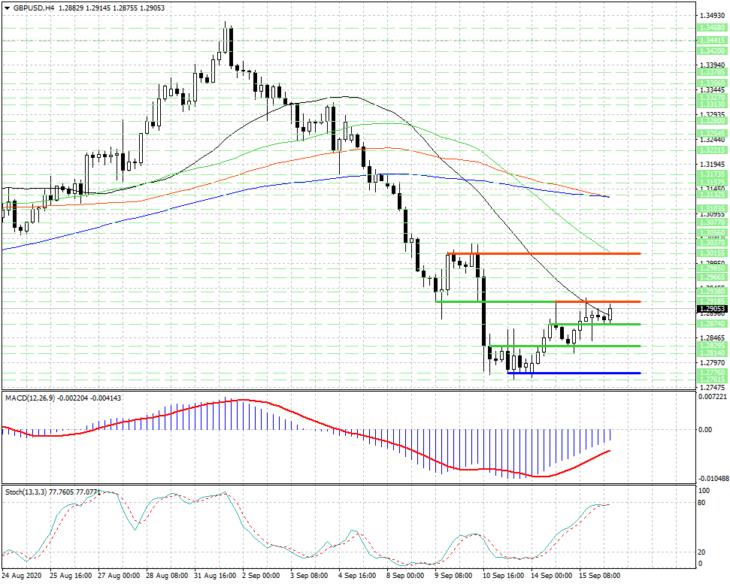
Task: Click the 1.34200 green price level label
Action: (x=712, y=51)
